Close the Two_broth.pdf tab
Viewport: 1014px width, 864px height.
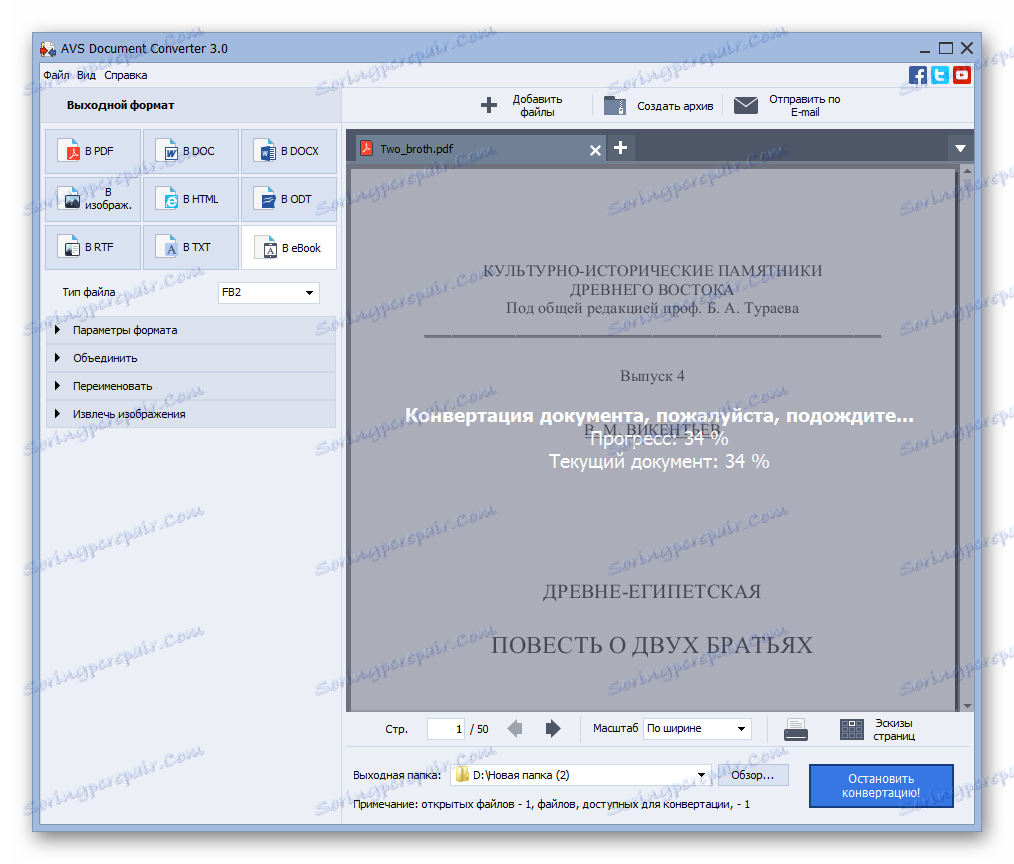[595, 151]
